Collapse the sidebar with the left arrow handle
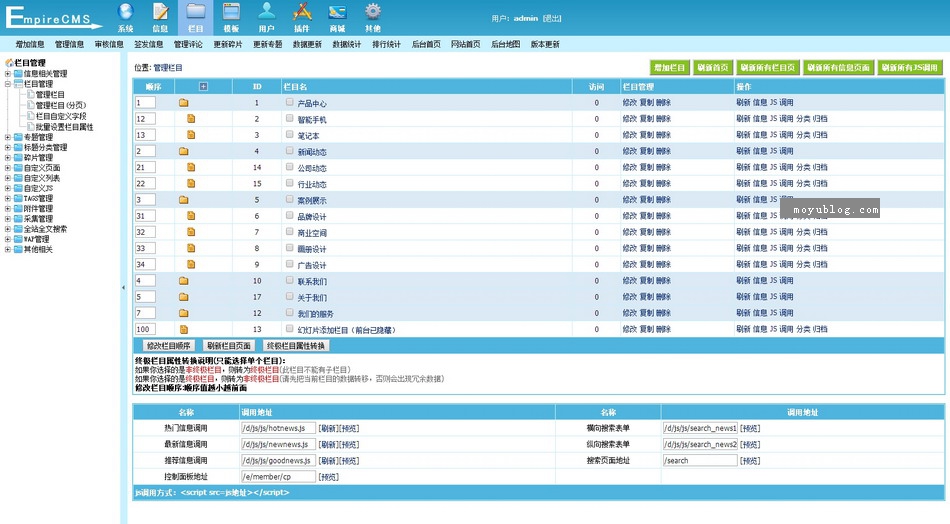 (x=124, y=288)
